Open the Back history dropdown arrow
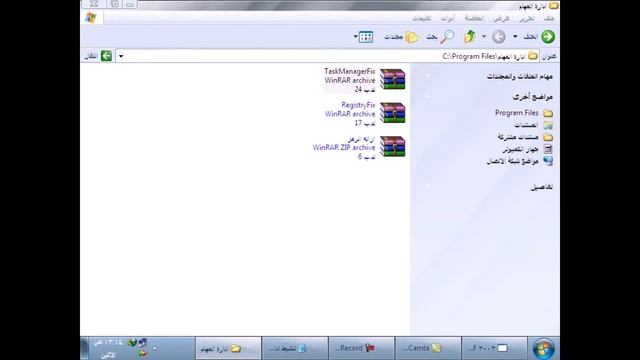This screenshot has height=360, width=640. point(515,37)
